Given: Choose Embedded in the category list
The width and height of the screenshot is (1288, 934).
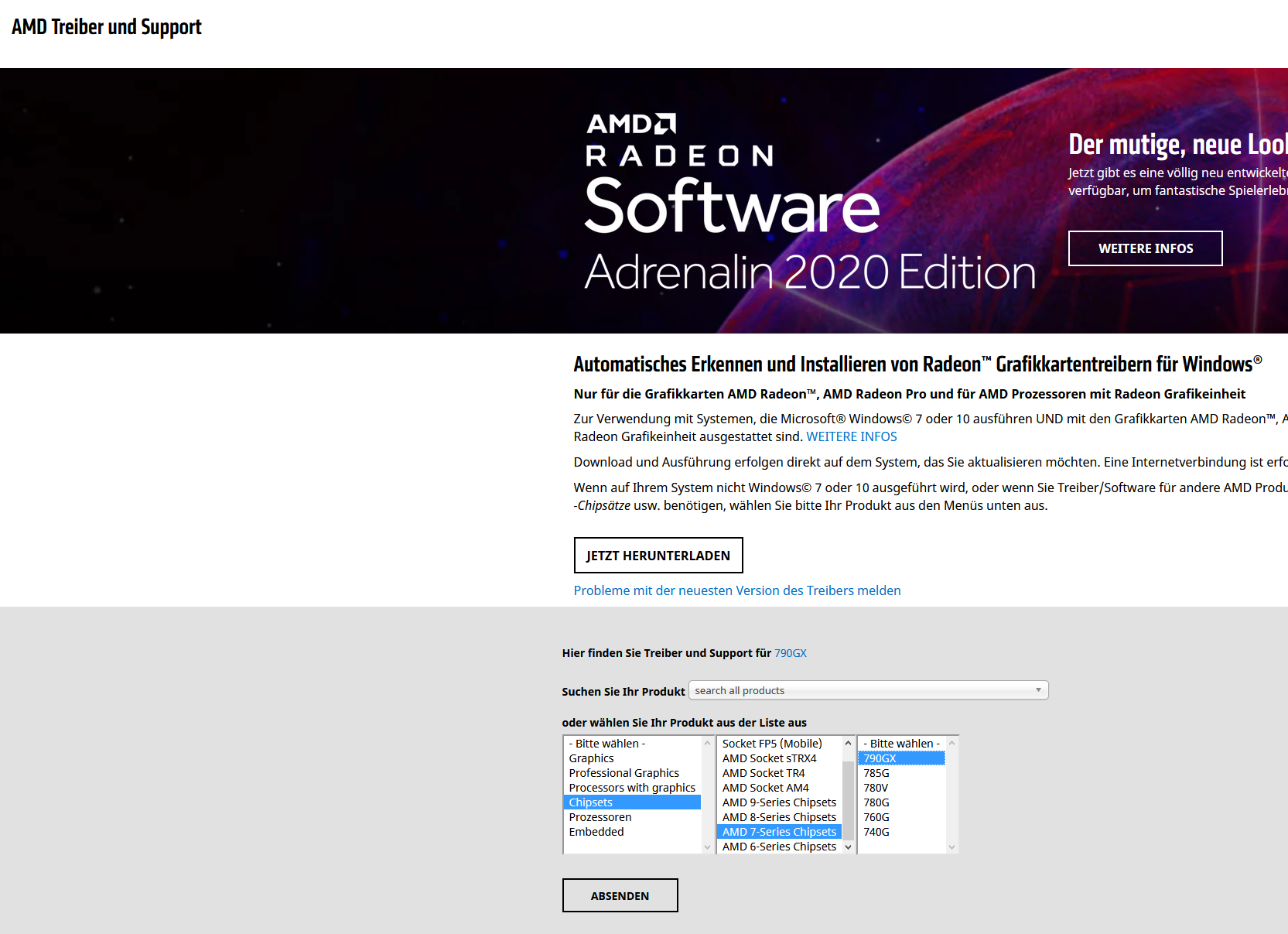Looking at the screenshot, I should pos(633,832).
